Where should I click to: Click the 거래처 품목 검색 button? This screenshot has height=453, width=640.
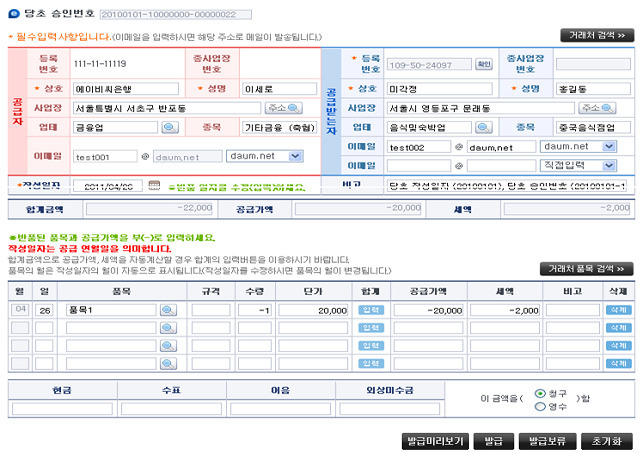click(x=586, y=269)
